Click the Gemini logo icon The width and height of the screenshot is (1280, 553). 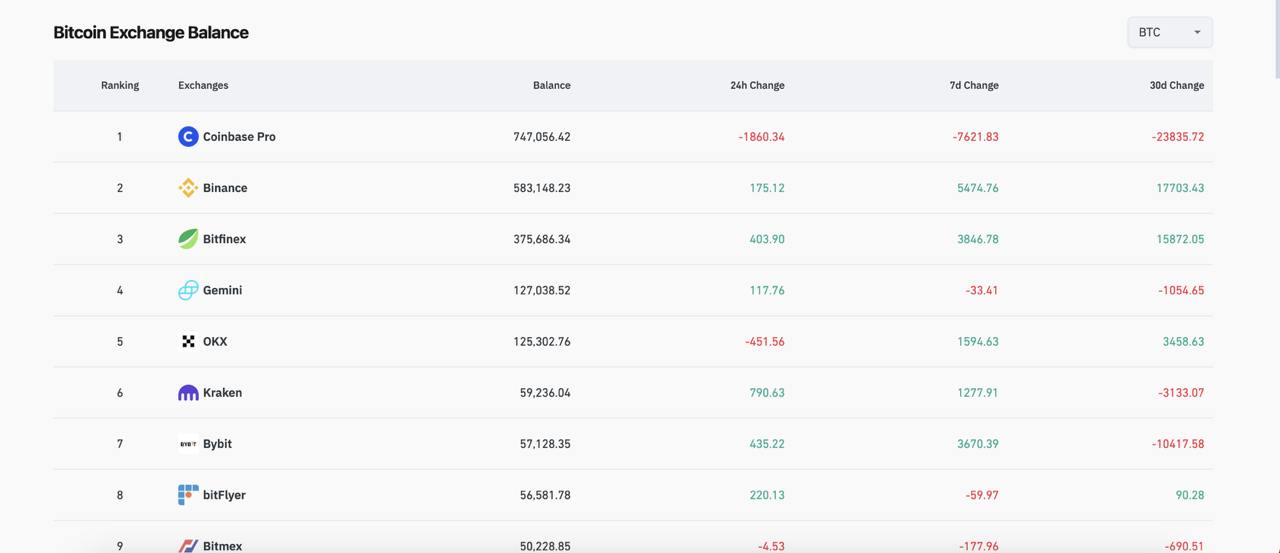coord(188,290)
